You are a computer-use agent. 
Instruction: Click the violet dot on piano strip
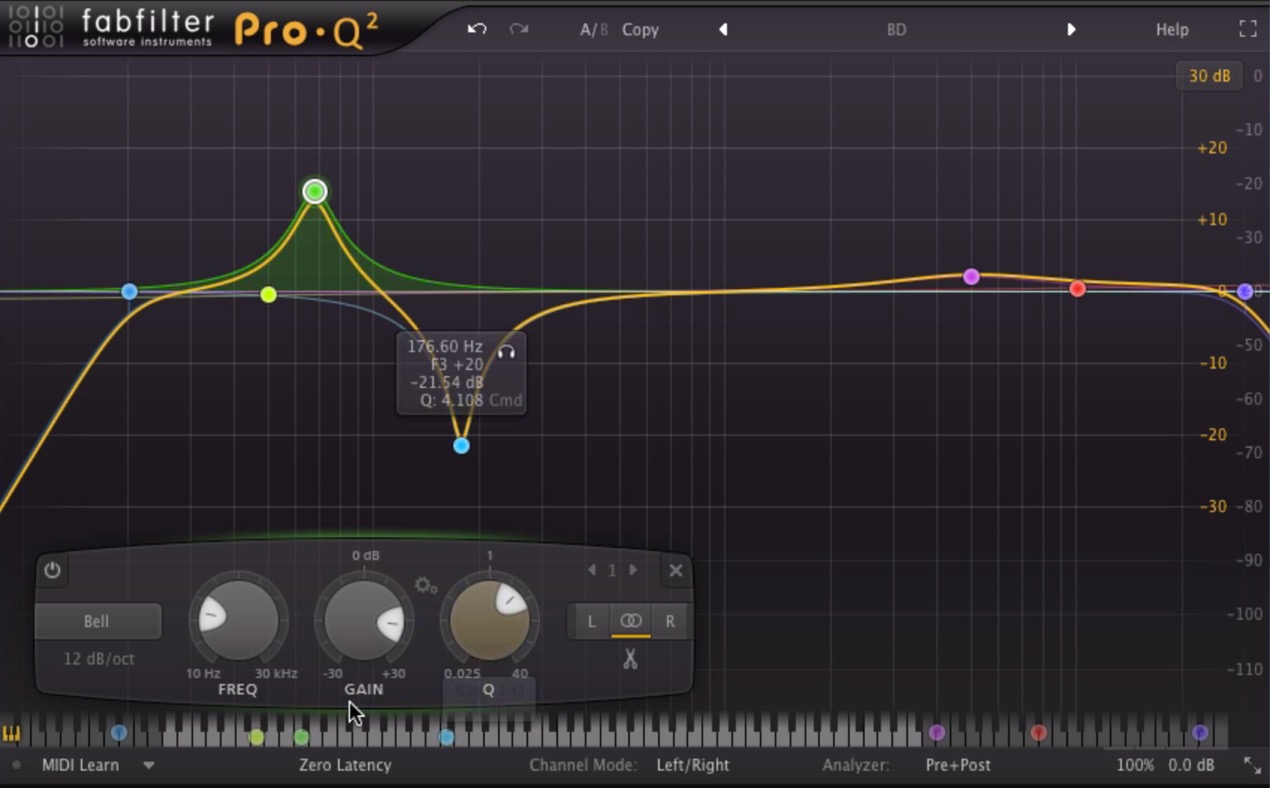coord(1200,733)
